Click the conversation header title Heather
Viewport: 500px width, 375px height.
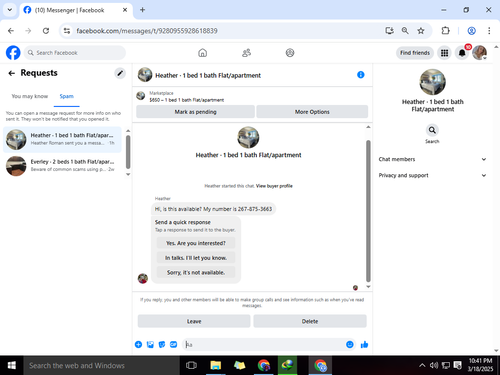[208, 75]
